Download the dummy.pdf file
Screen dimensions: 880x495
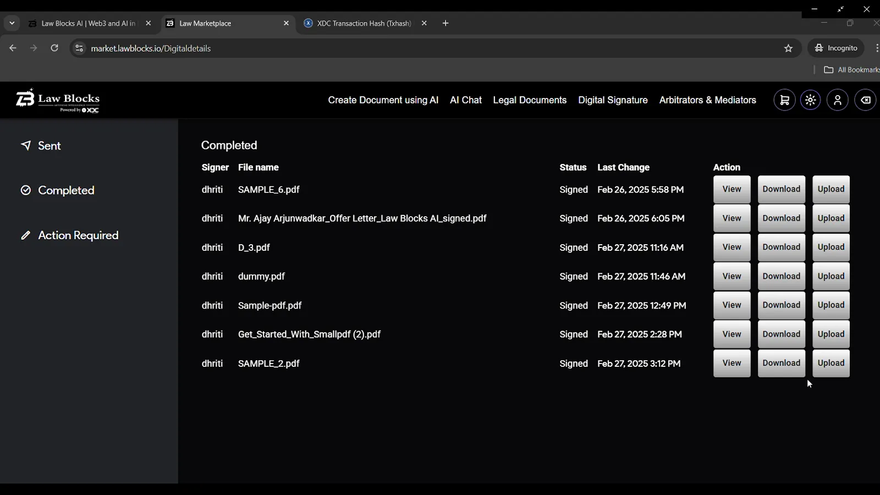[x=781, y=276]
